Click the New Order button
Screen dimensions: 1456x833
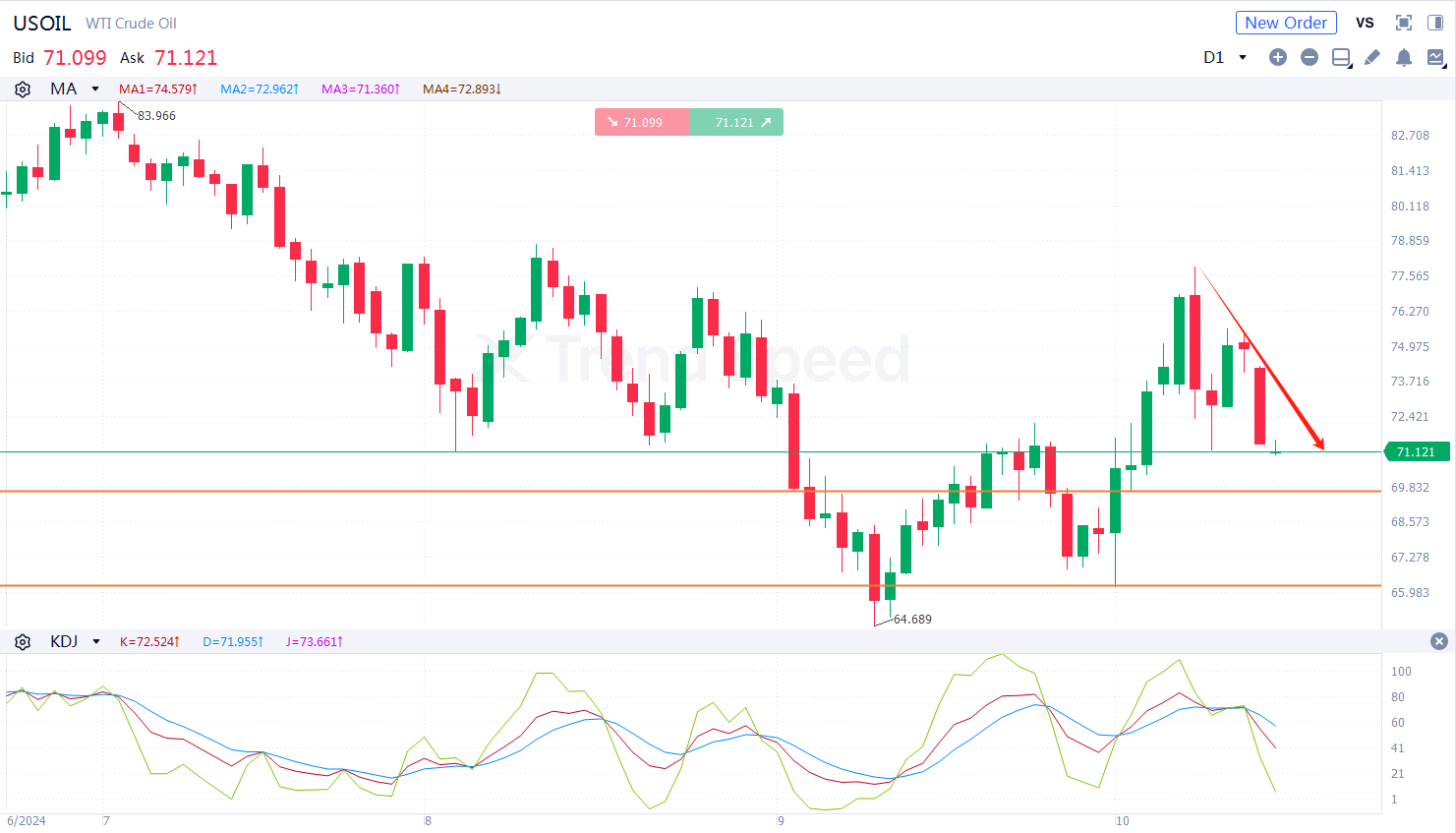1286,23
